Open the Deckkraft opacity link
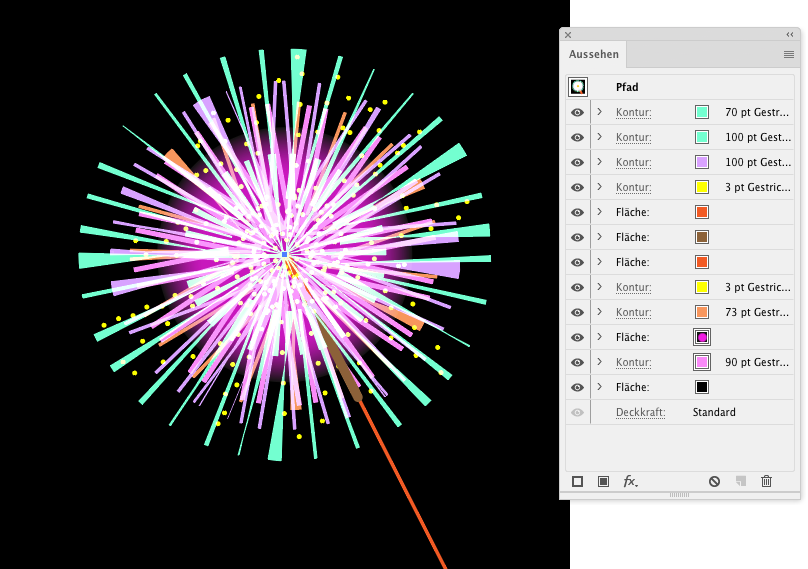This screenshot has height=569, width=808. (x=641, y=412)
